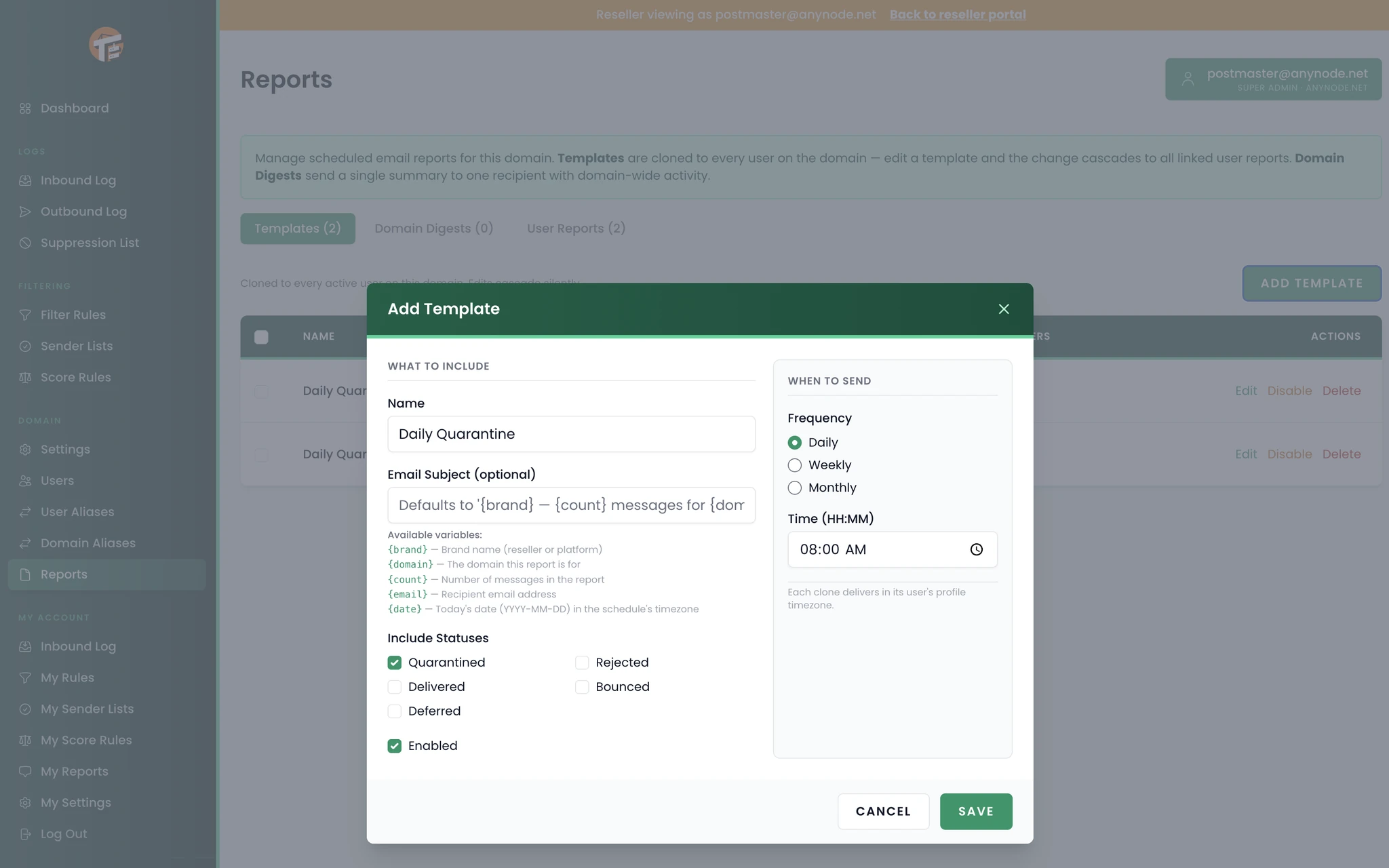The width and height of the screenshot is (1389, 868).
Task: Click the {date} variable text
Action: (x=405, y=610)
